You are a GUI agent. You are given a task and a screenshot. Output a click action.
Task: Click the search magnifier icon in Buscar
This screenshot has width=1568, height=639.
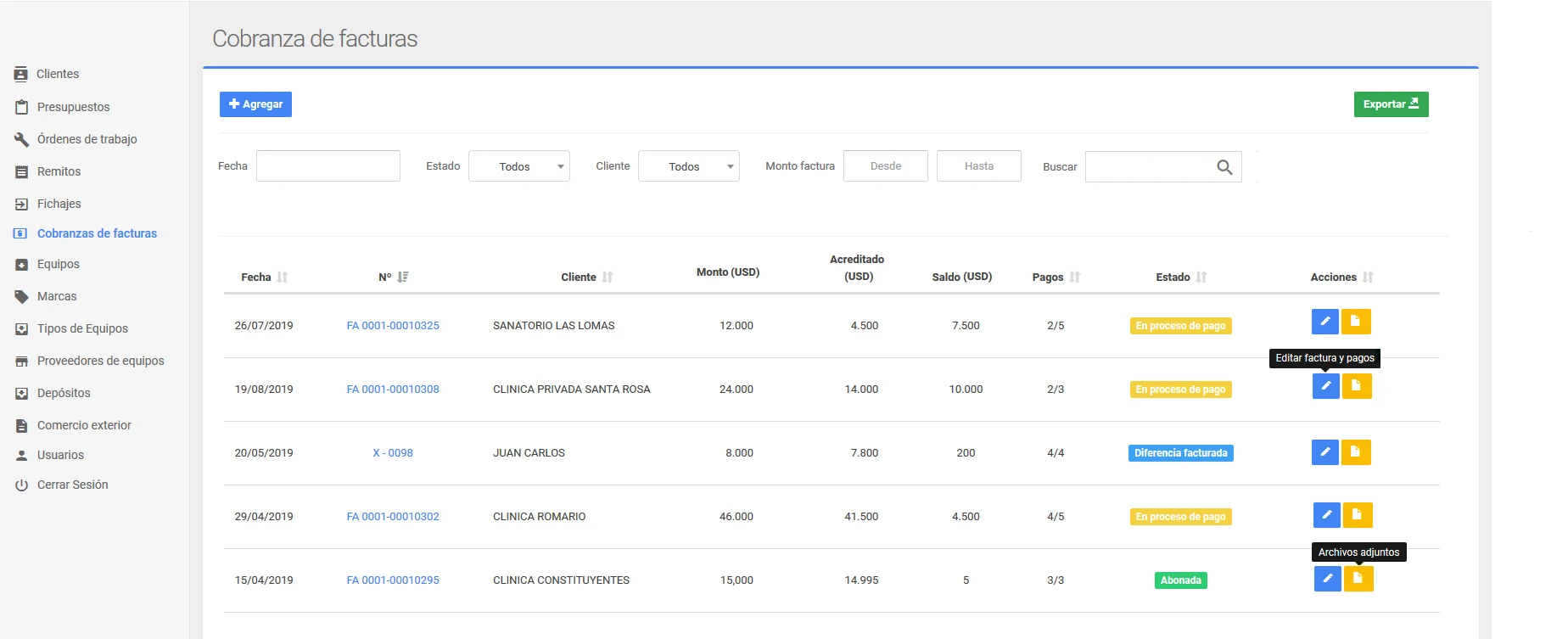point(1224,167)
